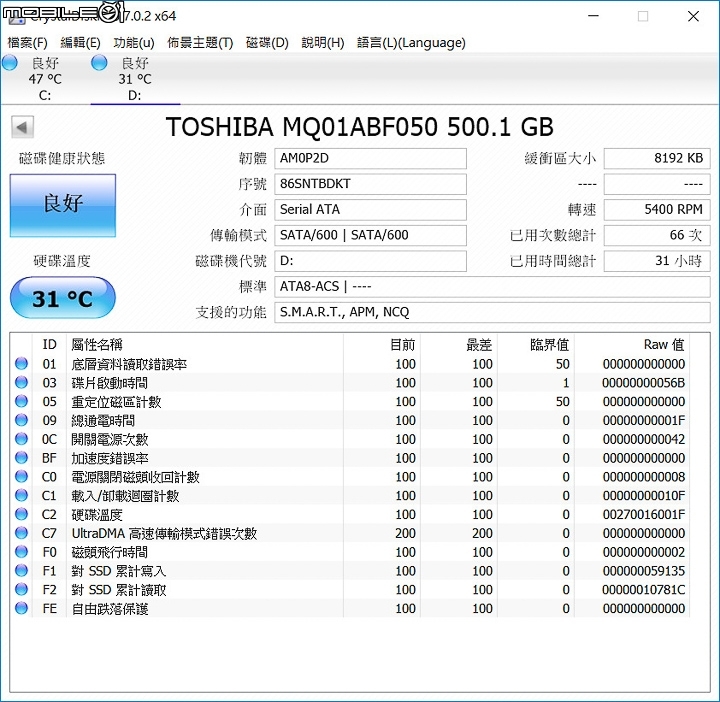The height and width of the screenshot is (702, 720).
Task: Click status dot for attribute F1
Action: [21, 571]
